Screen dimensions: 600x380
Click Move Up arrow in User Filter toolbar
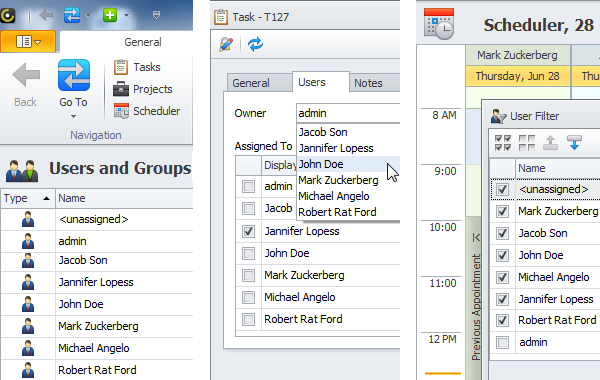pyautogui.click(x=550, y=143)
